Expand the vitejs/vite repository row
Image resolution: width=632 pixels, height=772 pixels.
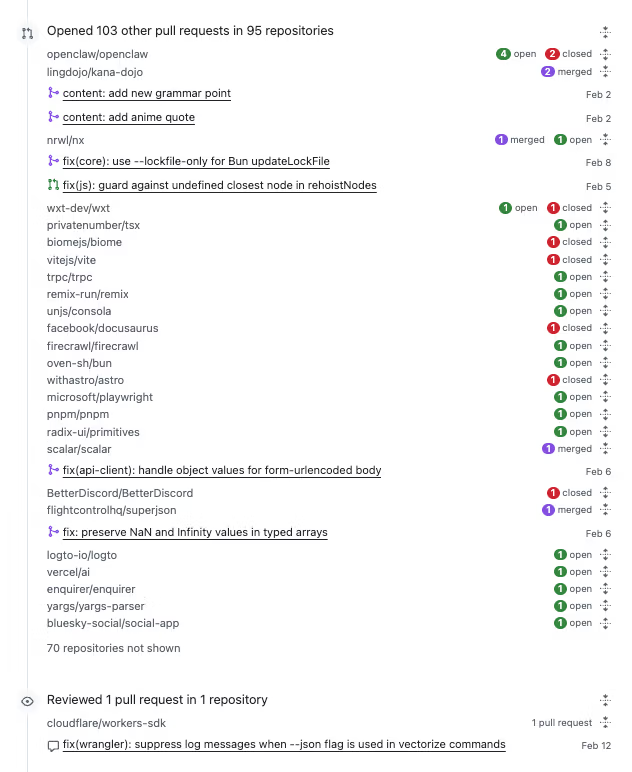point(605,260)
